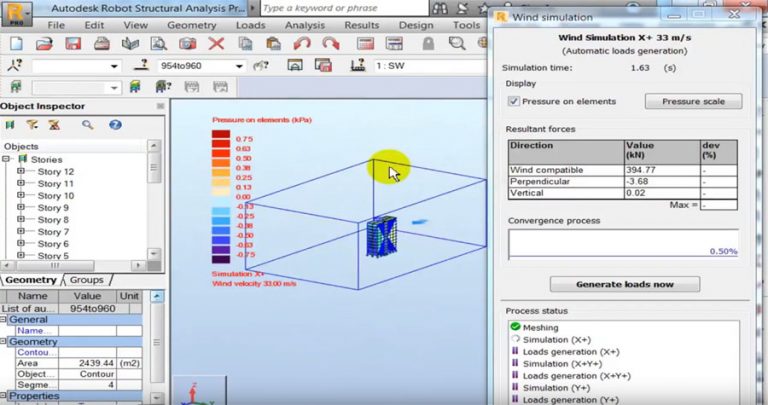
Task: Click the Undo arrow icon
Action: (x=301, y=44)
